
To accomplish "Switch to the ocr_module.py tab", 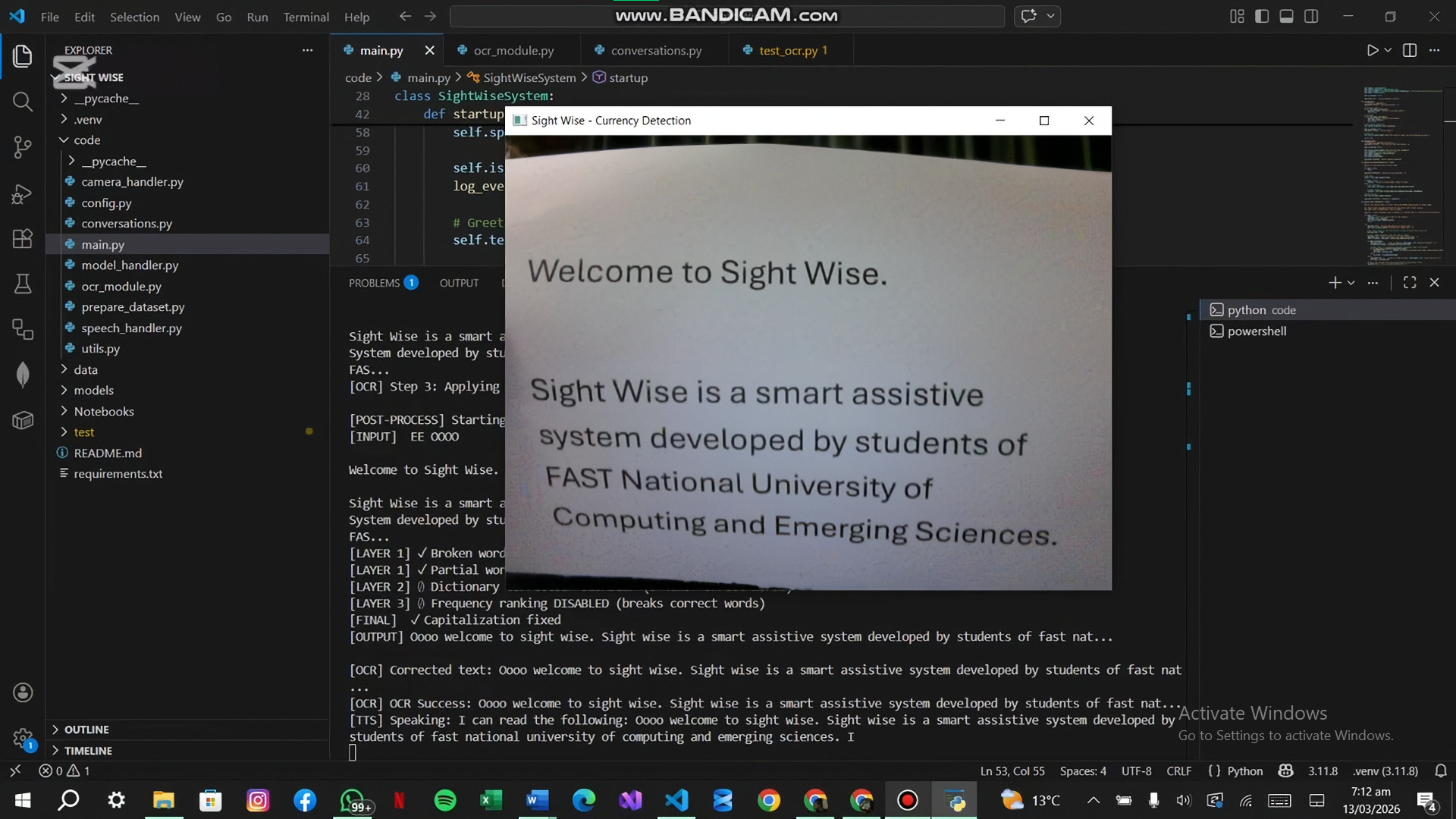I will (x=513, y=51).
